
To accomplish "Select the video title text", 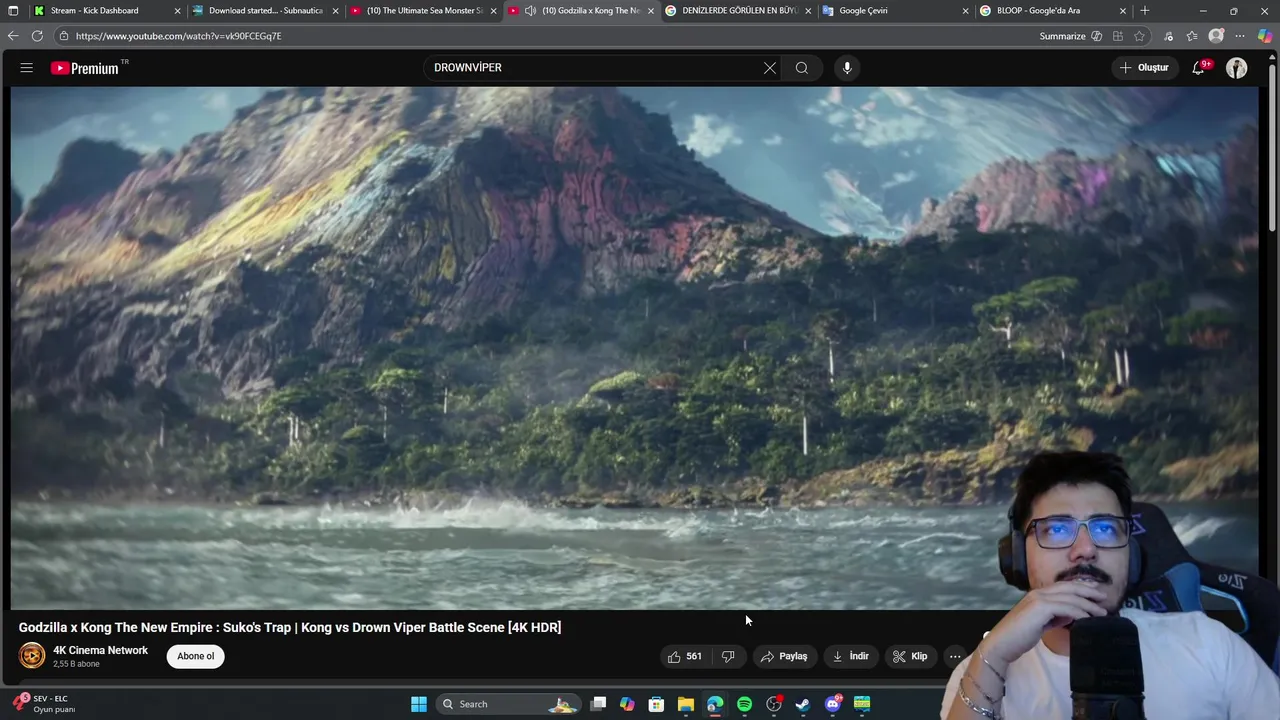I will click(290, 627).
